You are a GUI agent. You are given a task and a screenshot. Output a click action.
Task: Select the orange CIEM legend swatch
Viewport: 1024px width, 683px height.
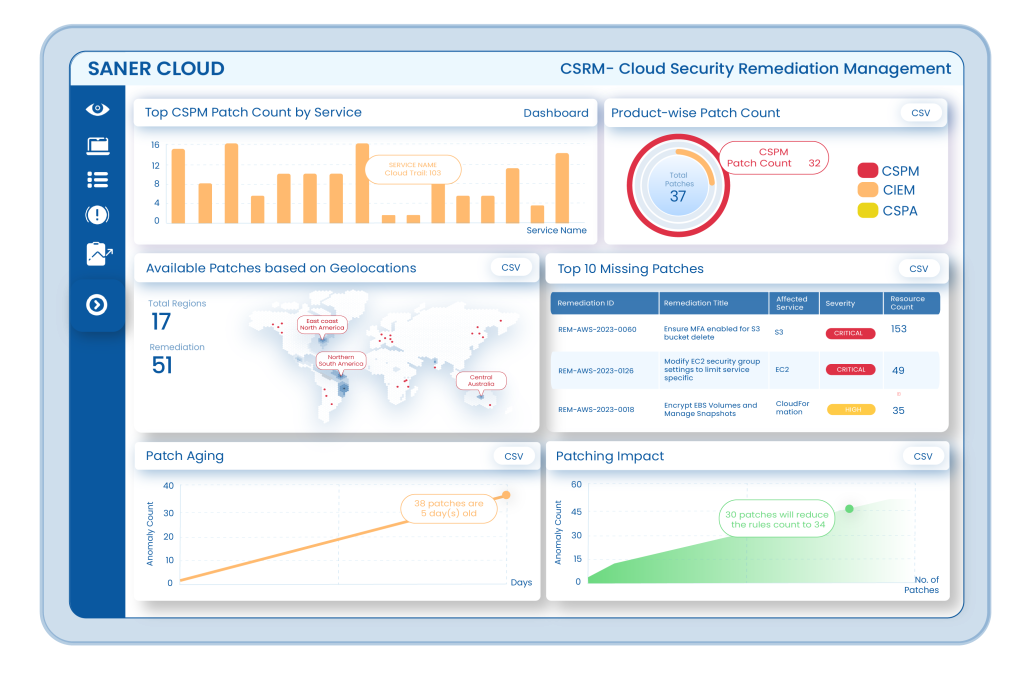point(867,190)
